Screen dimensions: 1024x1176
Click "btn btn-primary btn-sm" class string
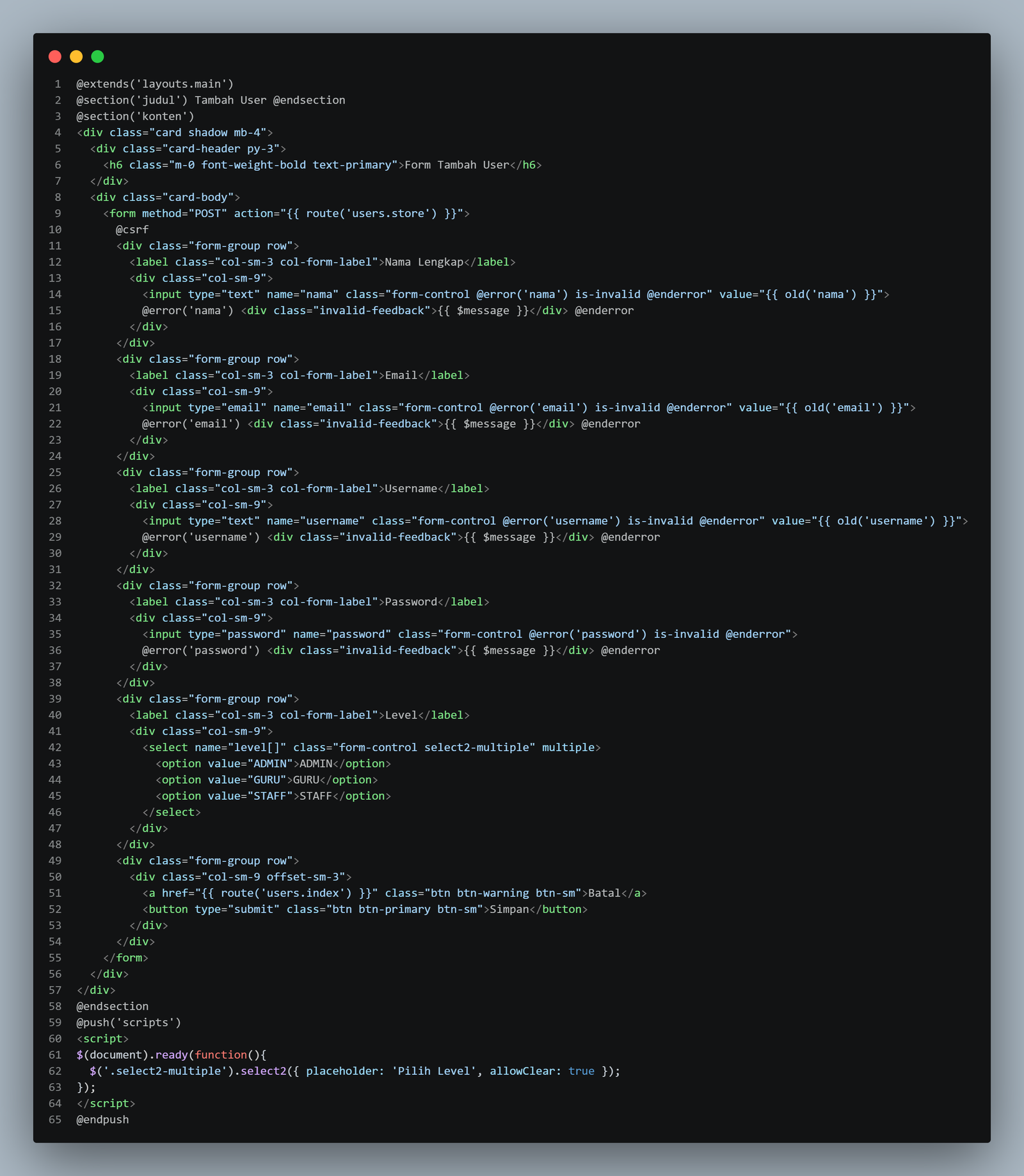click(408, 909)
